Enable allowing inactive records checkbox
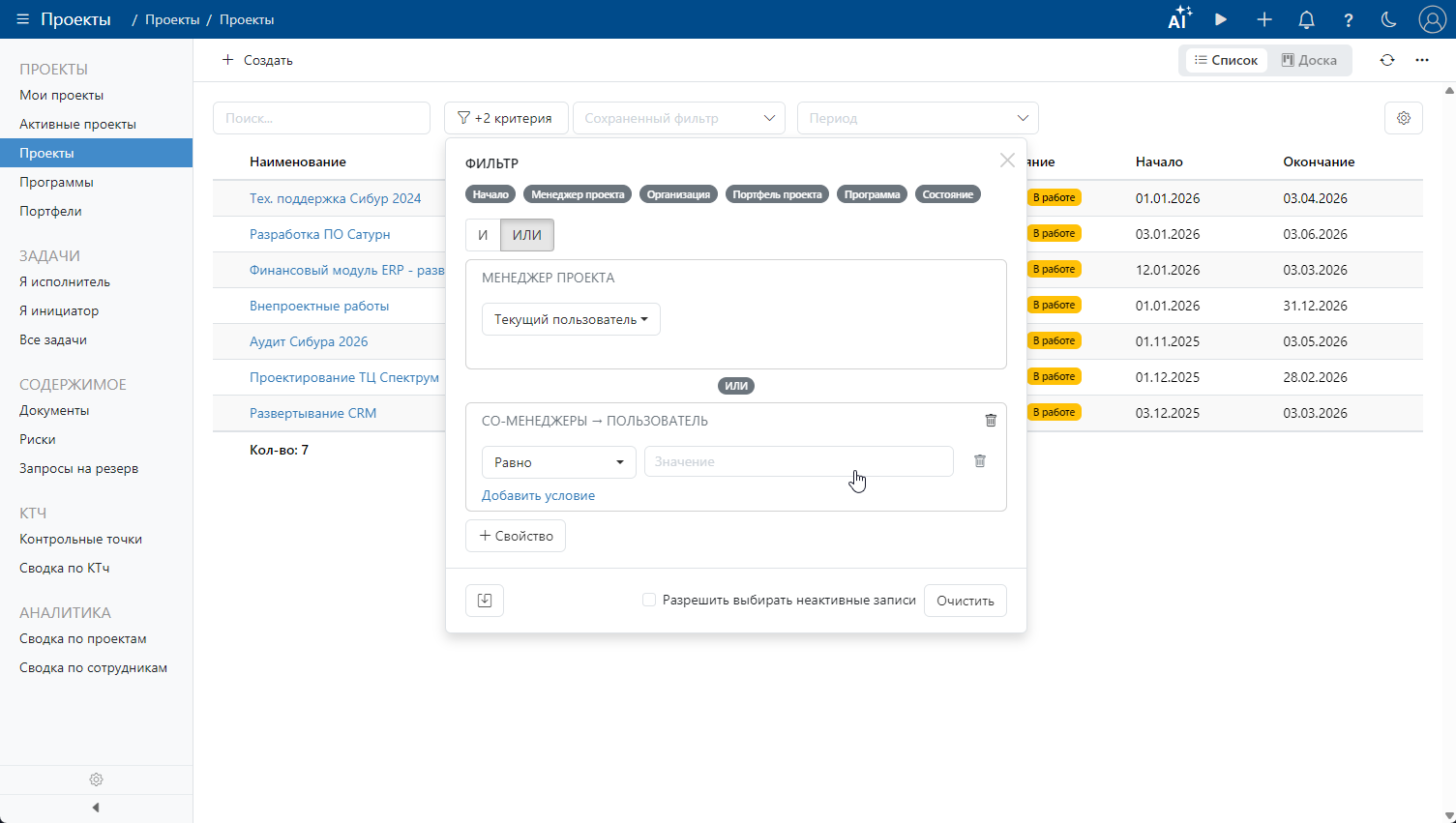This screenshot has width=1456, height=823. tap(649, 601)
